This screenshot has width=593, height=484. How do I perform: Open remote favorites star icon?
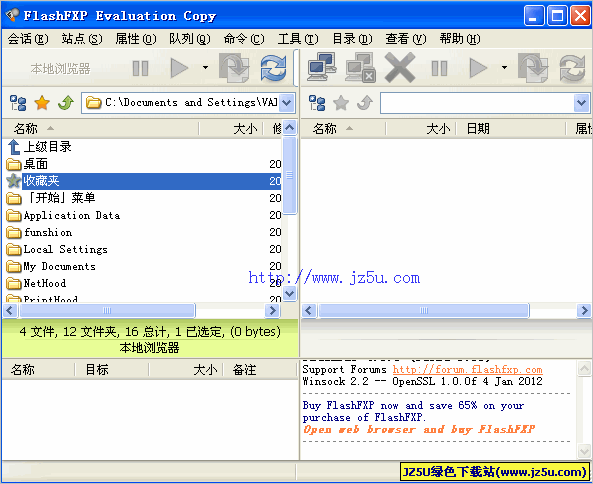(x=341, y=102)
